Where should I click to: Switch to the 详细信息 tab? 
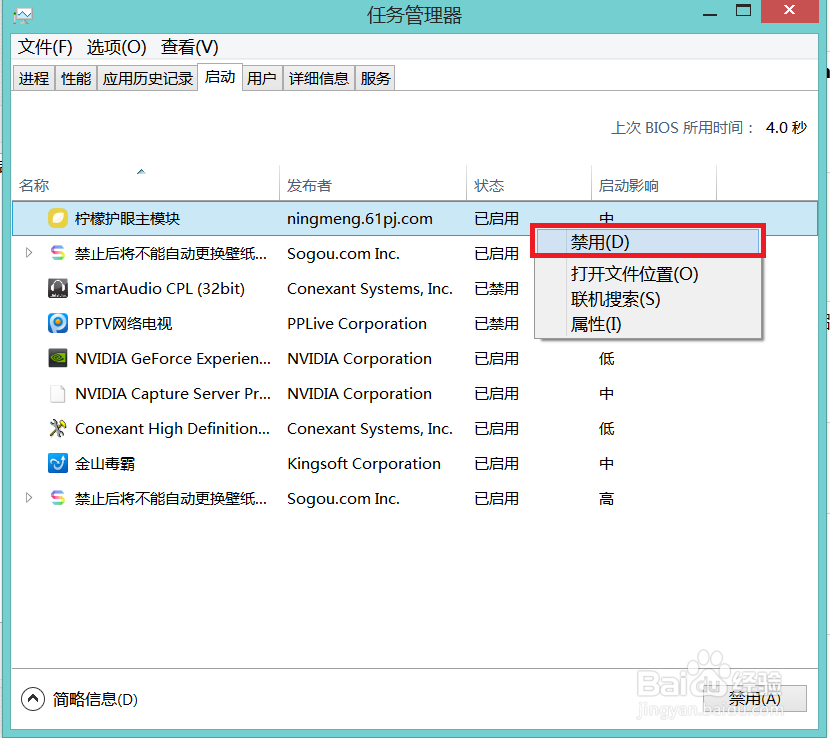319,78
